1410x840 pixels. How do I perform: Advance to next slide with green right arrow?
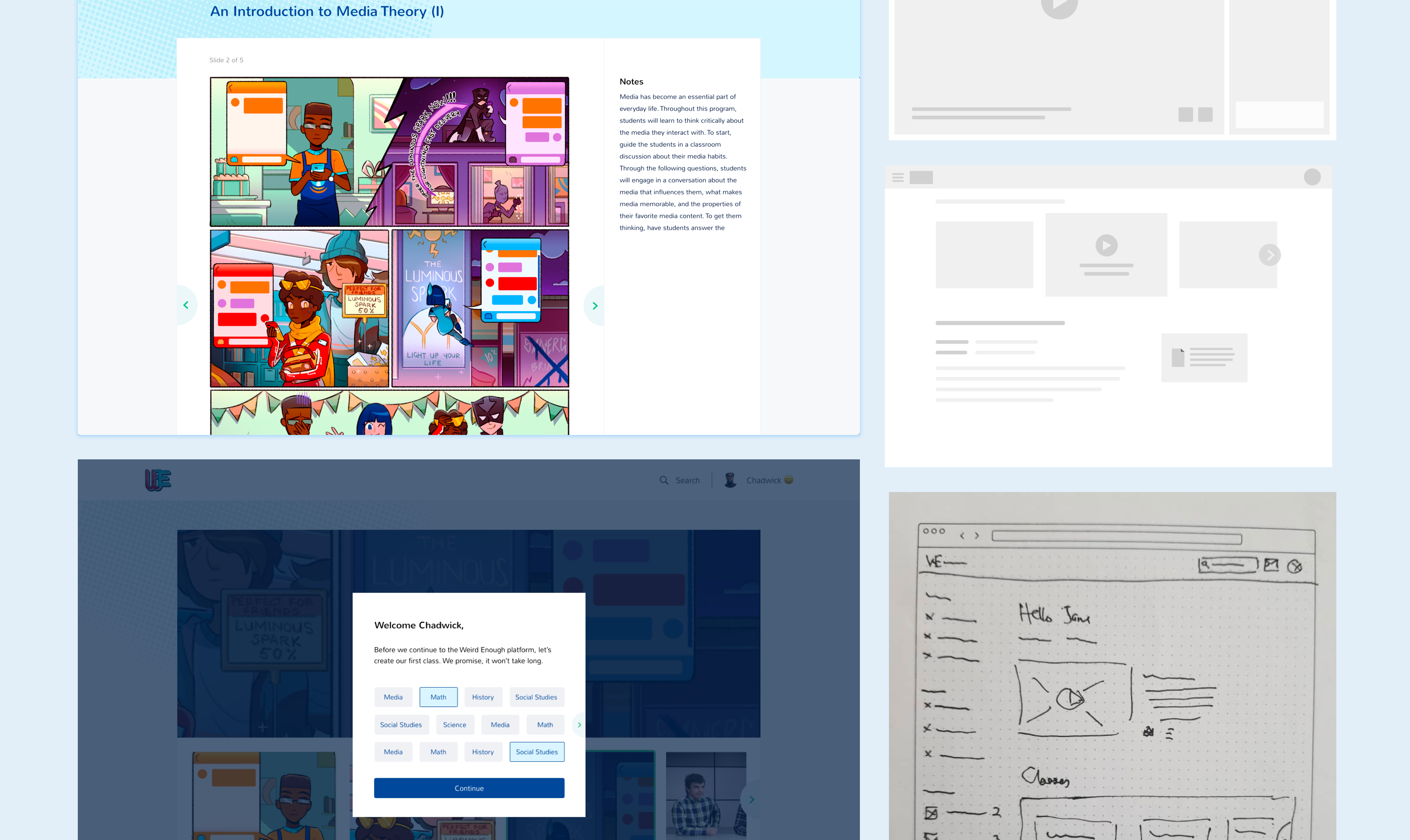pyautogui.click(x=594, y=306)
